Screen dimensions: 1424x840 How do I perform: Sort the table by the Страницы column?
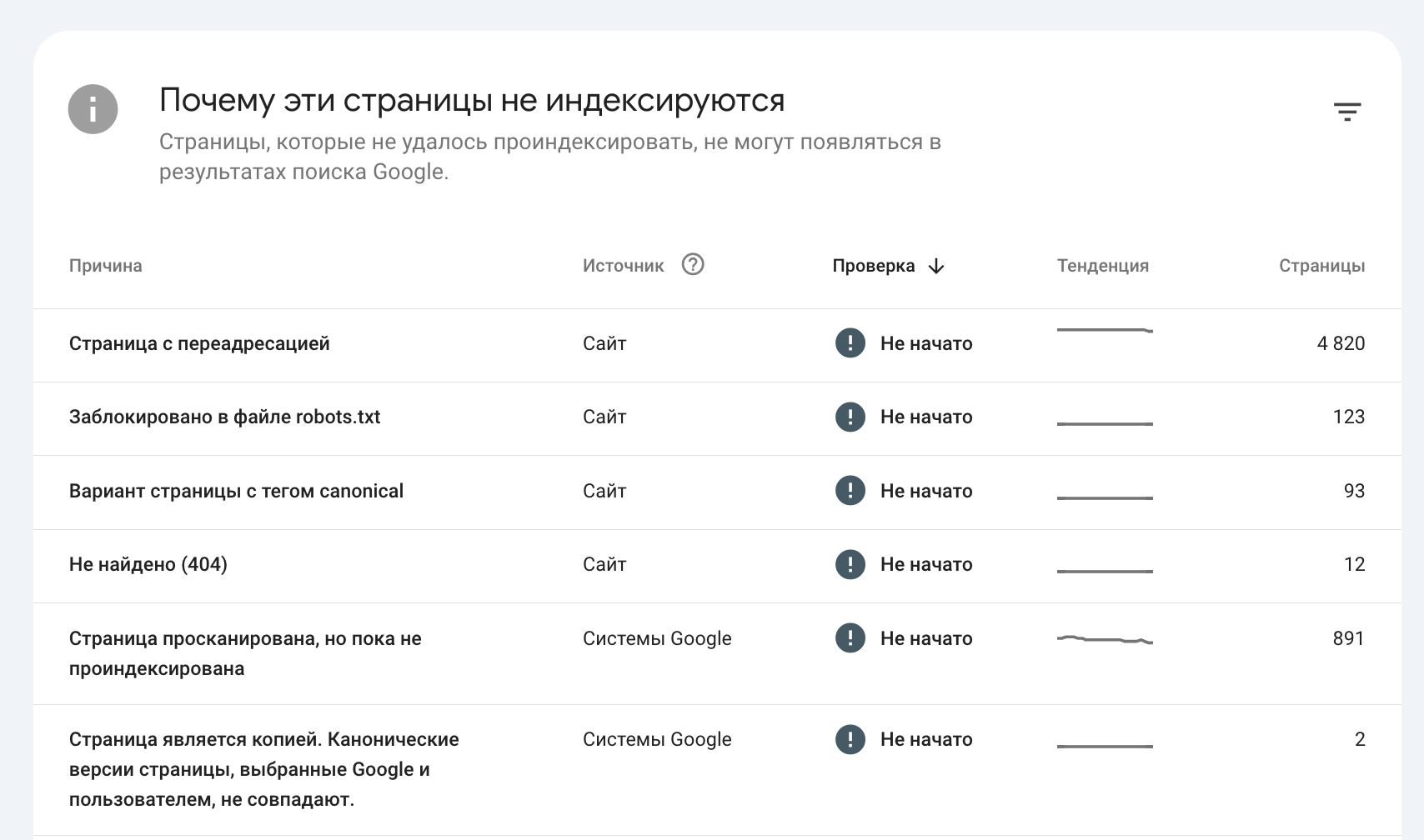[1321, 265]
